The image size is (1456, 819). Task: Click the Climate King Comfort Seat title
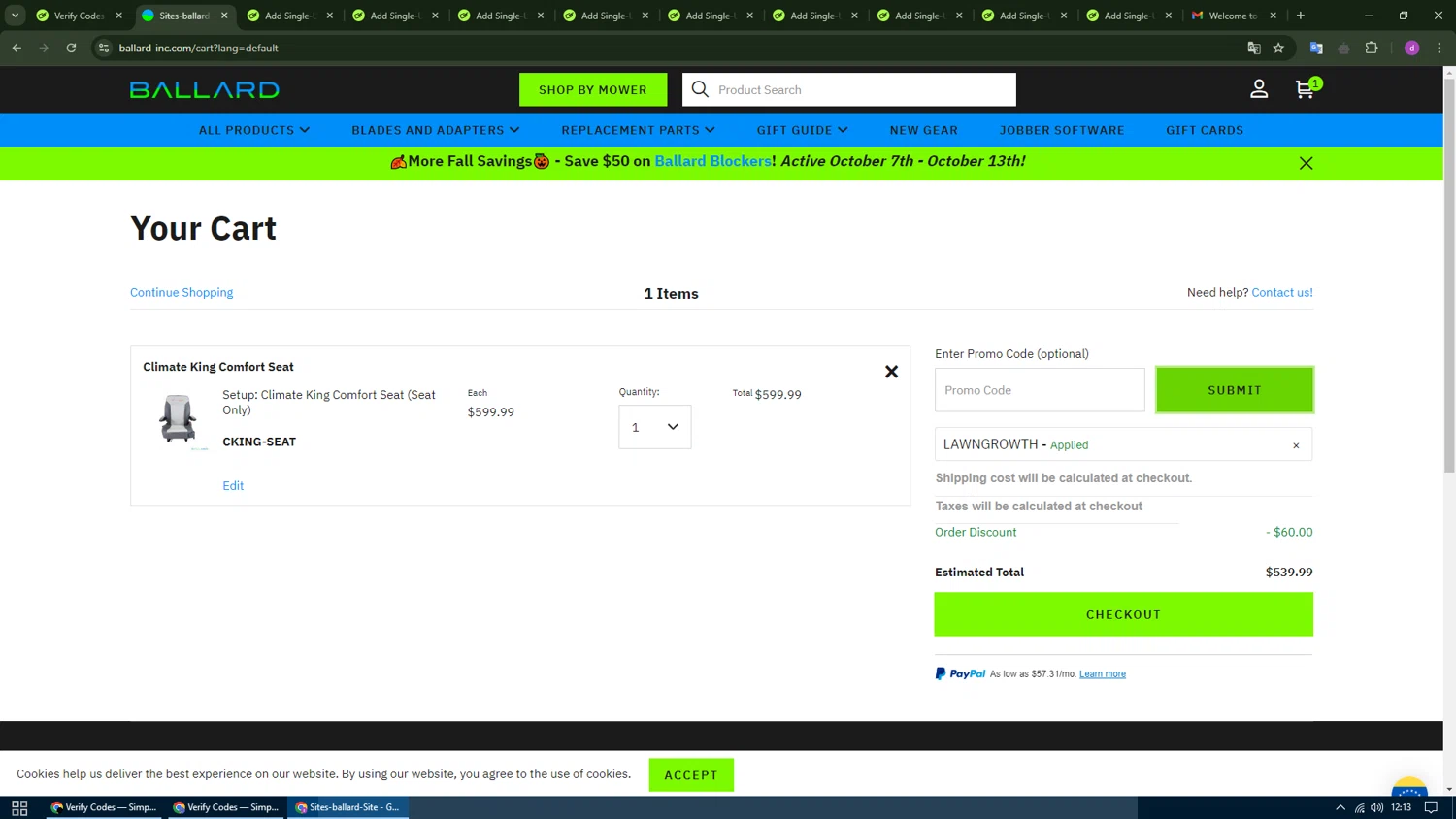click(x=218, y=367)
